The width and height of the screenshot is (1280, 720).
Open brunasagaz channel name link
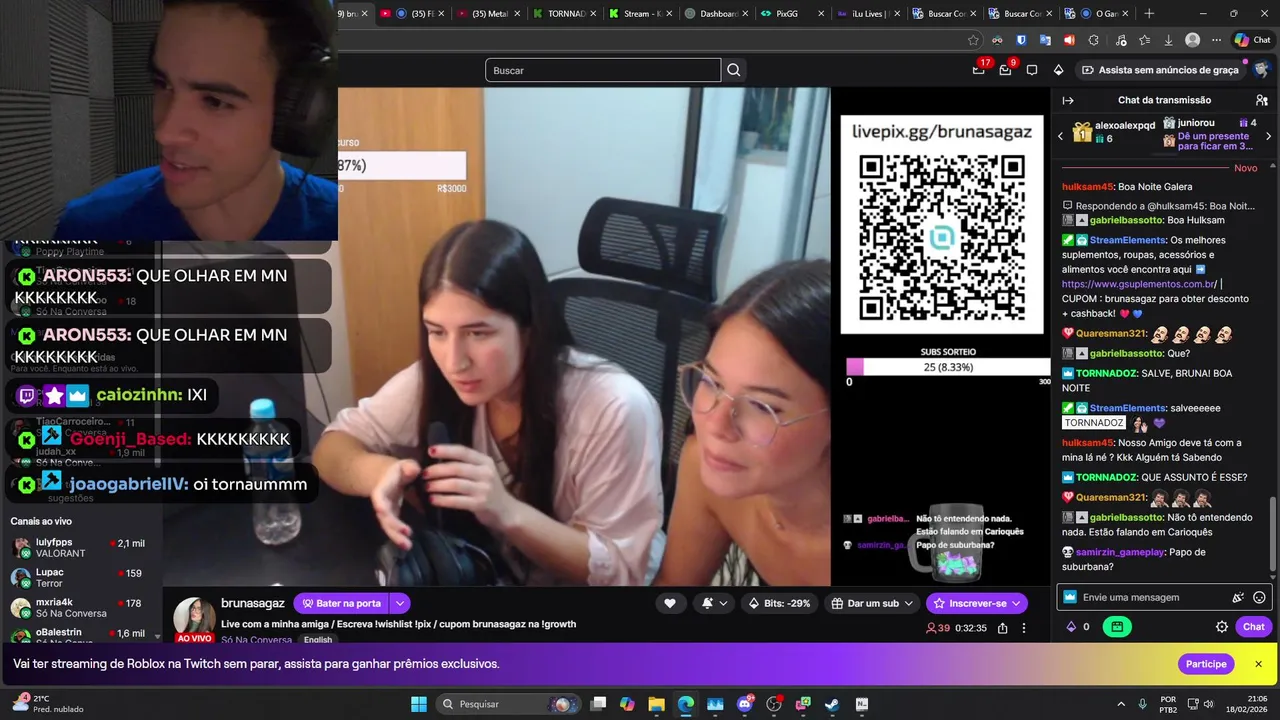253,603
